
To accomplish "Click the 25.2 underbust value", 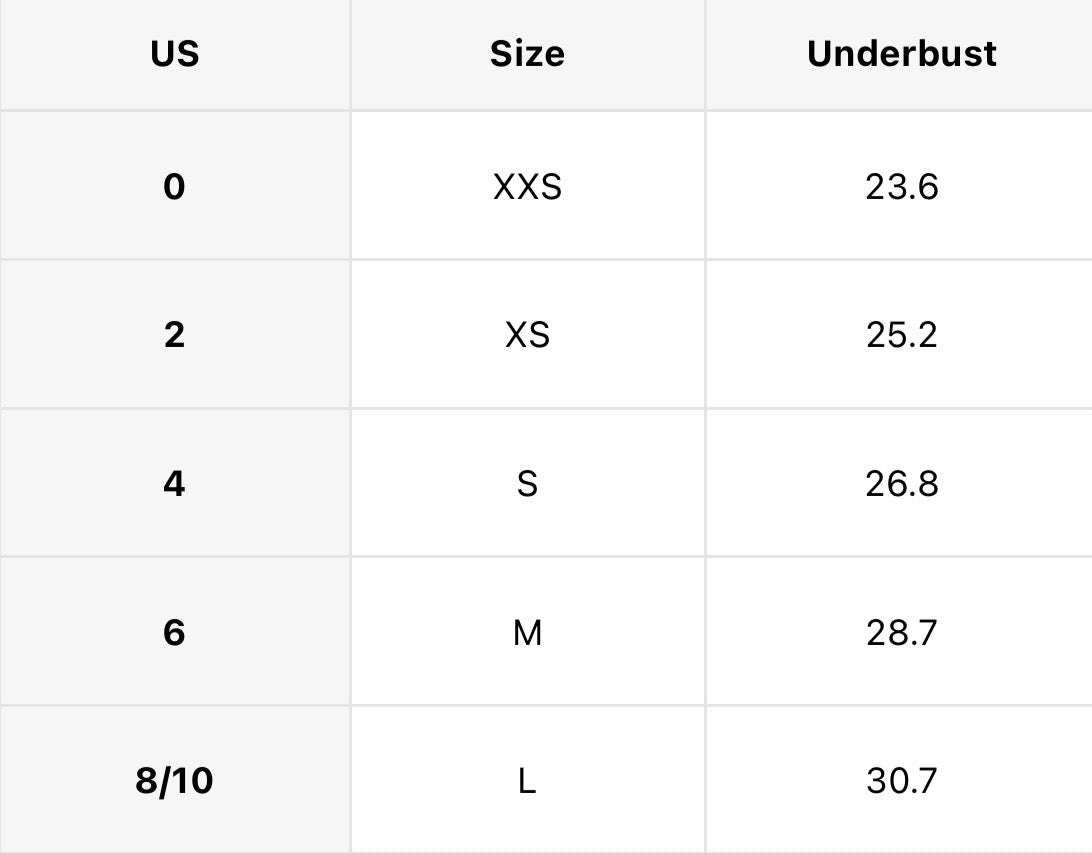I will pos(901,335).
